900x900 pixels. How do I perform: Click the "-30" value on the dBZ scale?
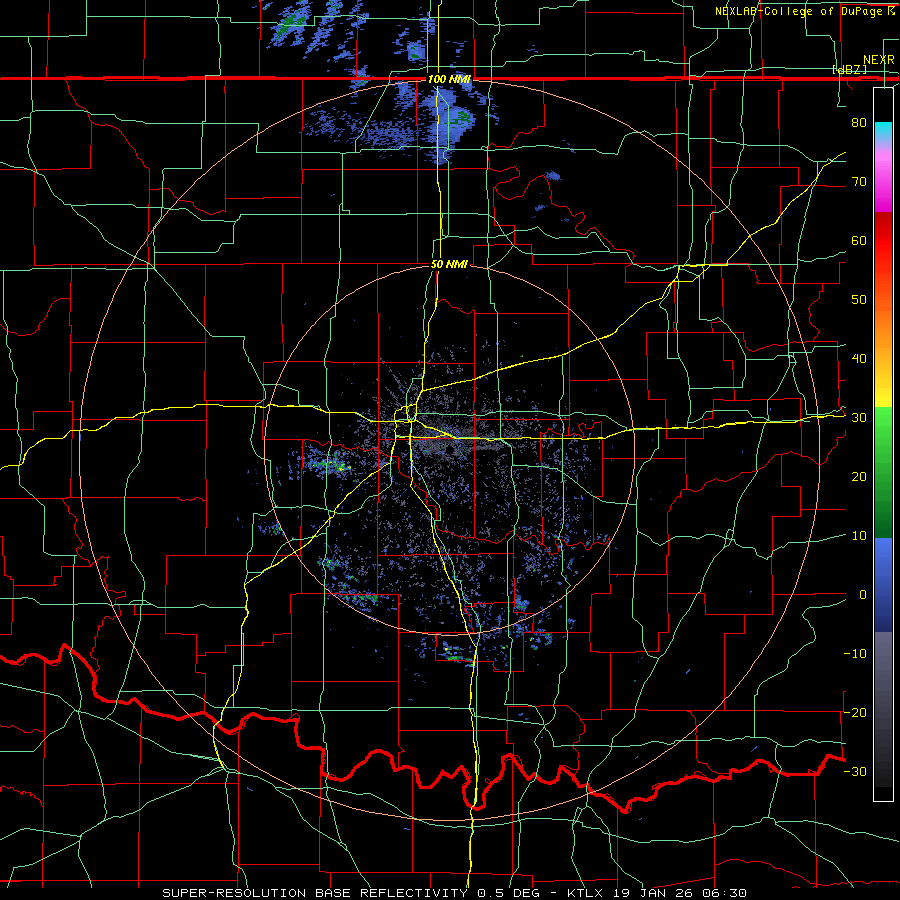[855, 772]
